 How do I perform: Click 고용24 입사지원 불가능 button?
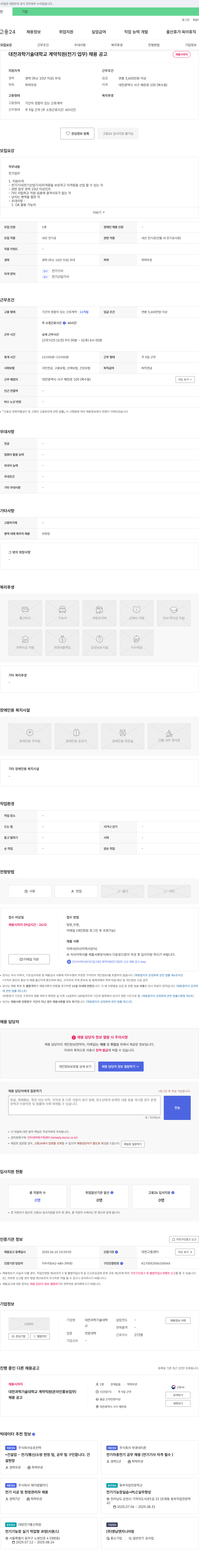click(118, 133)
